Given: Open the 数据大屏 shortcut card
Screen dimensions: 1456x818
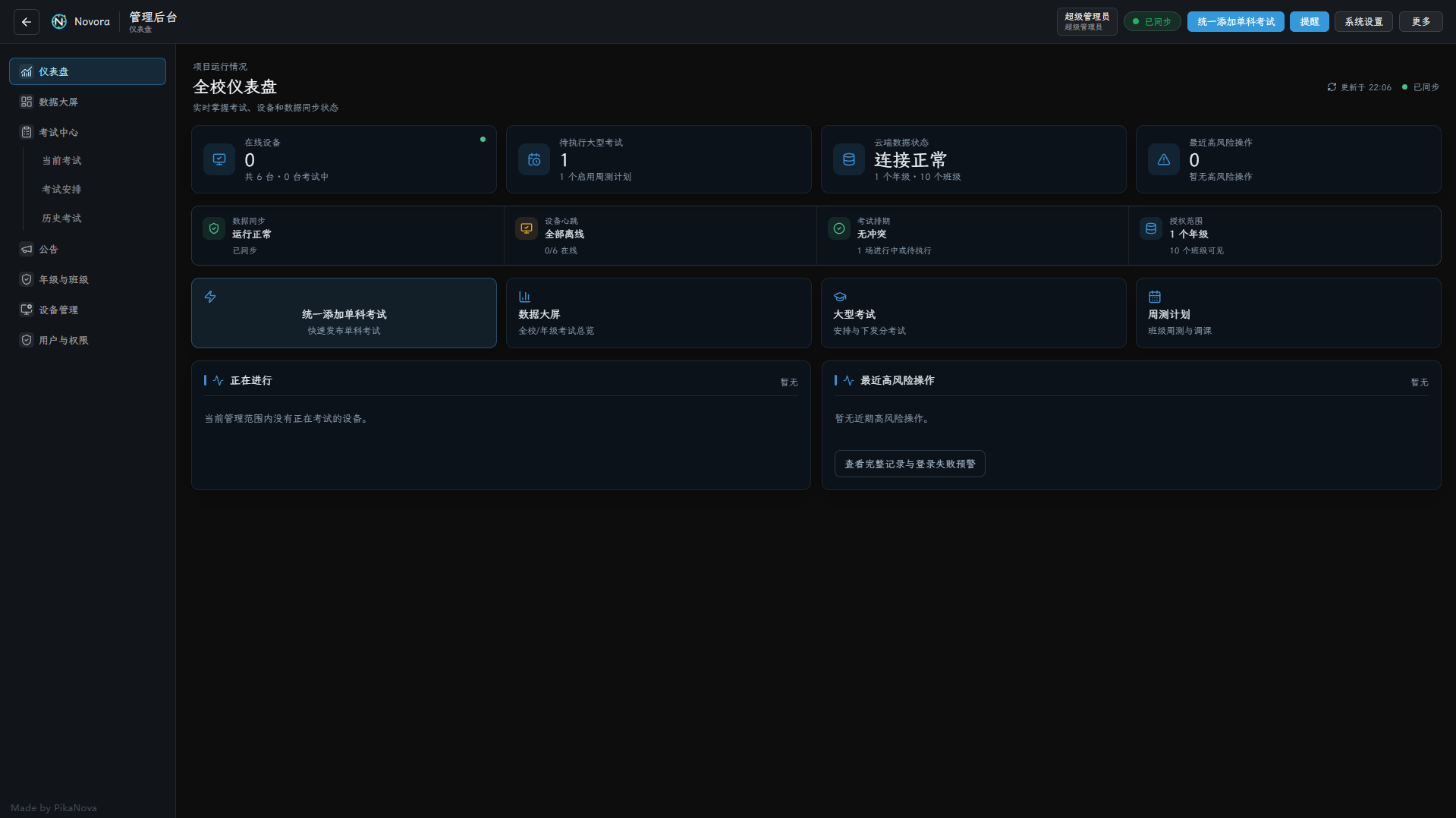Looking at the screenshot, I should pyautogui.click(x=659, y=313).
